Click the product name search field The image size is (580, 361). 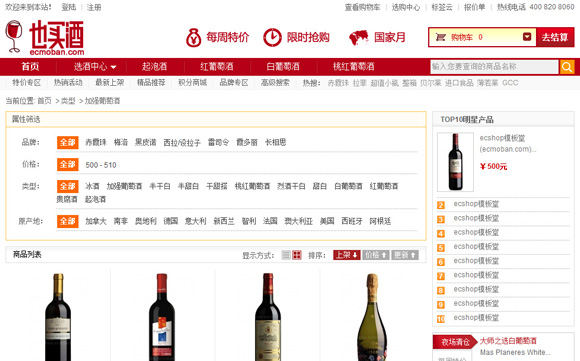(x=494, y=67)
